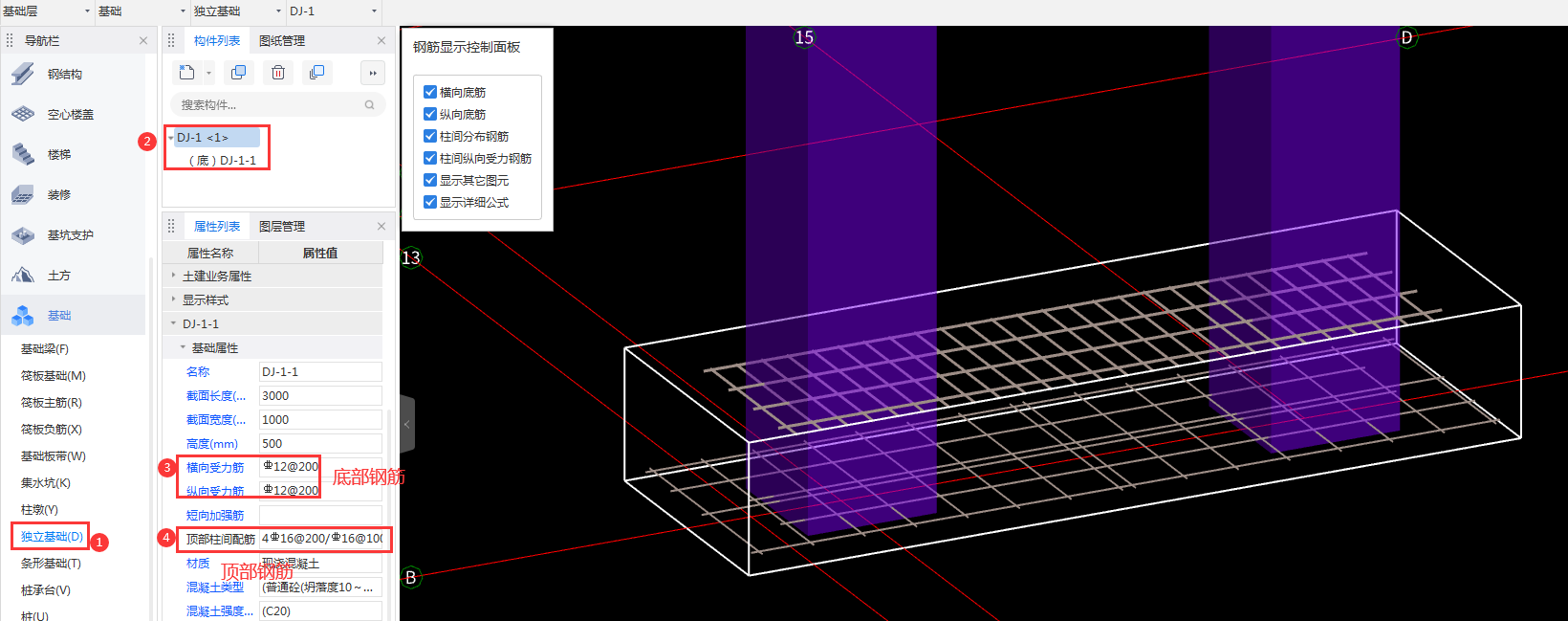The width and height of the screenshot is (1568, 621).
Task: Toggle the 显示详细公式 checkbox
Action: click(x=430, y=202)
